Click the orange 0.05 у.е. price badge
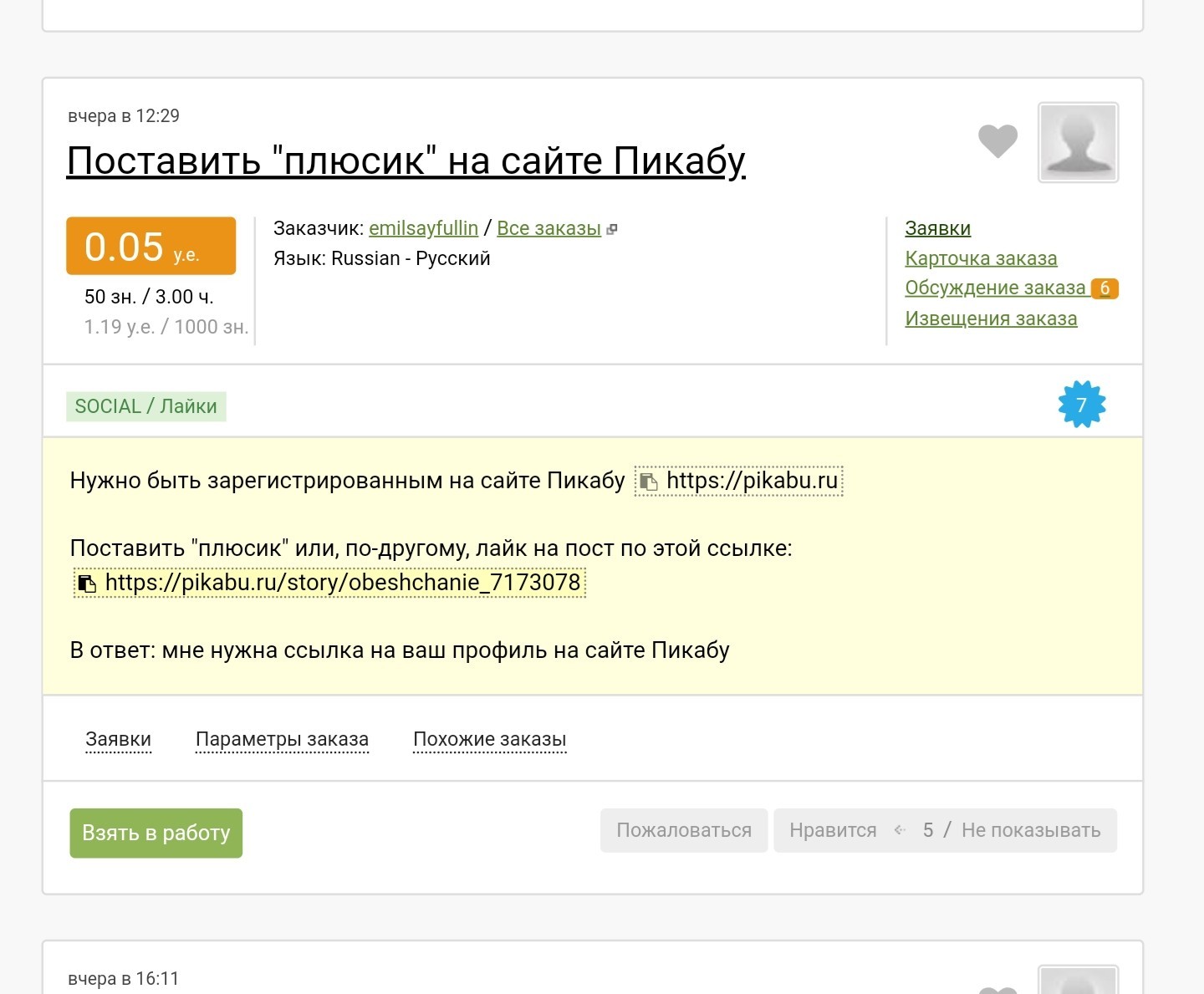 click(151, 246)
